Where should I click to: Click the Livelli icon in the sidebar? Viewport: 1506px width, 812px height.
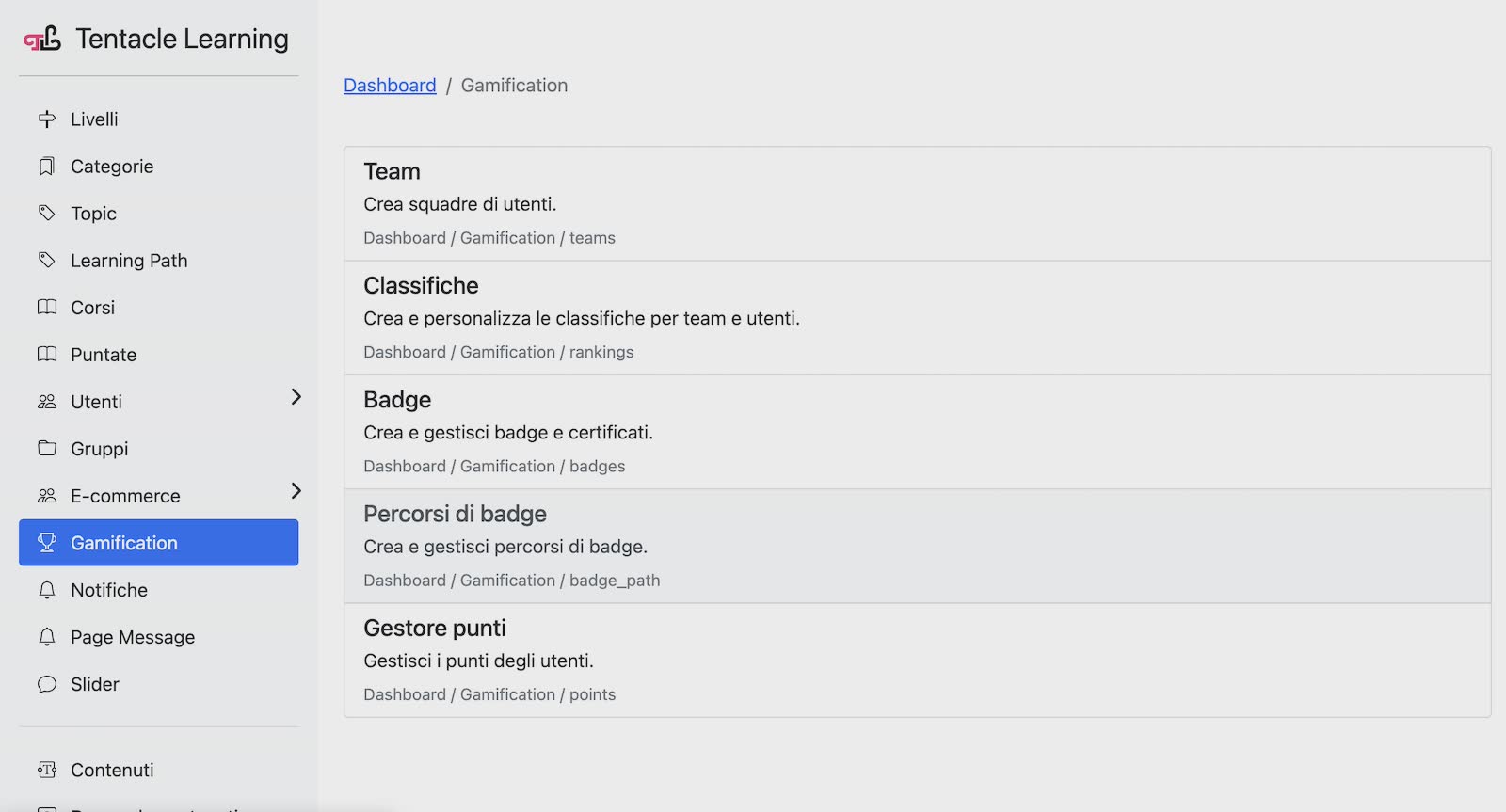47,119
